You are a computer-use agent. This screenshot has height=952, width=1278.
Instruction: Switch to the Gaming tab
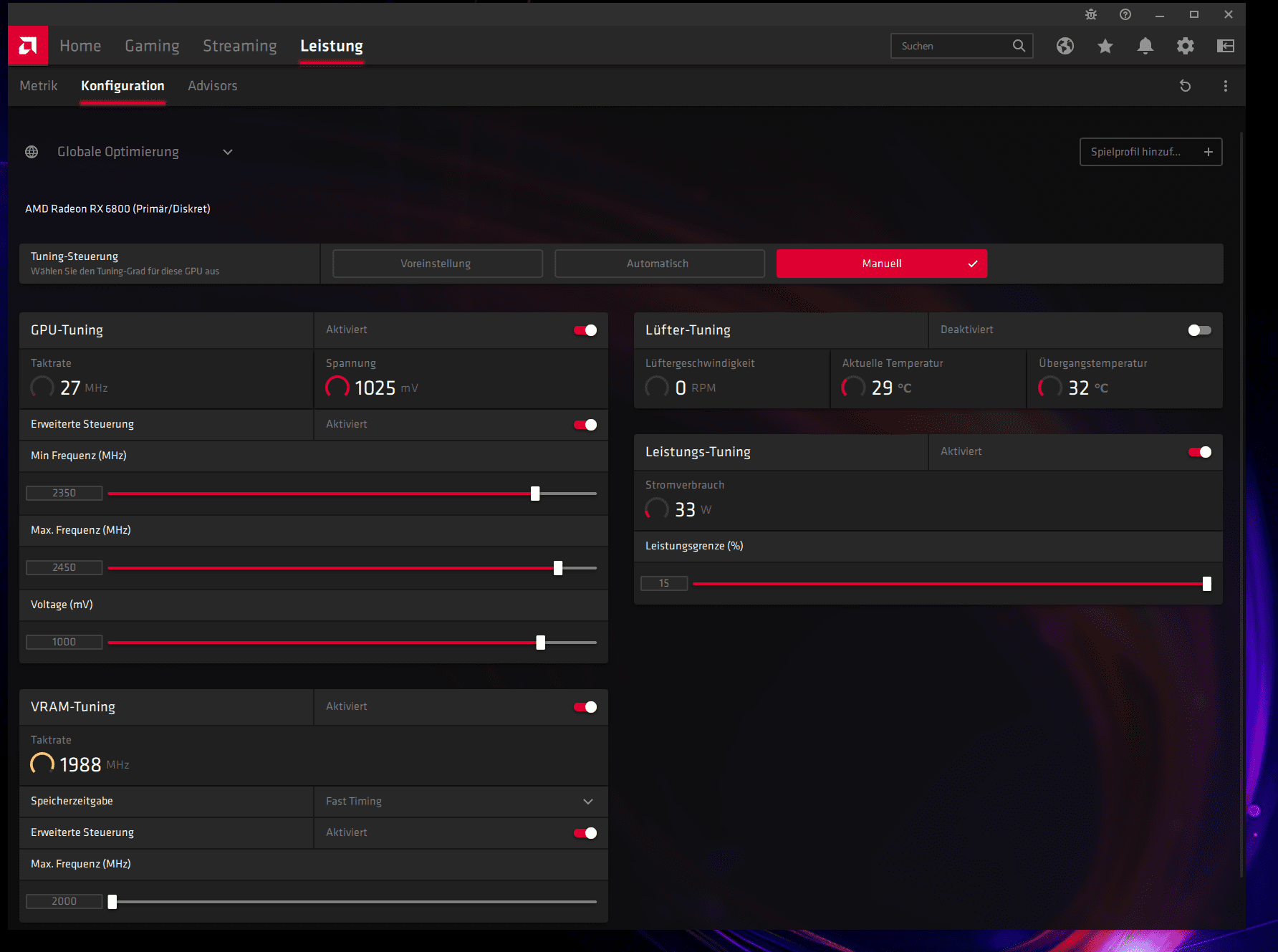[152, 46]
